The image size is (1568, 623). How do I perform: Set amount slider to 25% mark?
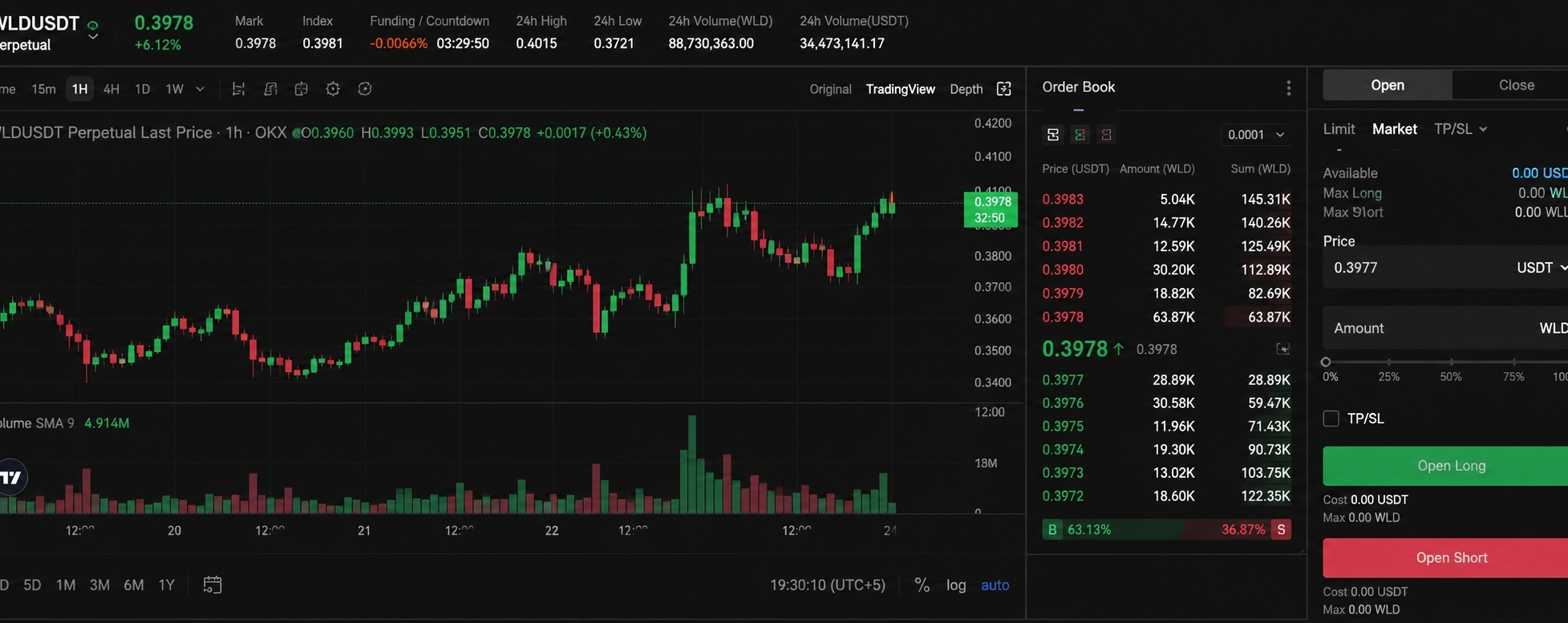[1389, 362]
